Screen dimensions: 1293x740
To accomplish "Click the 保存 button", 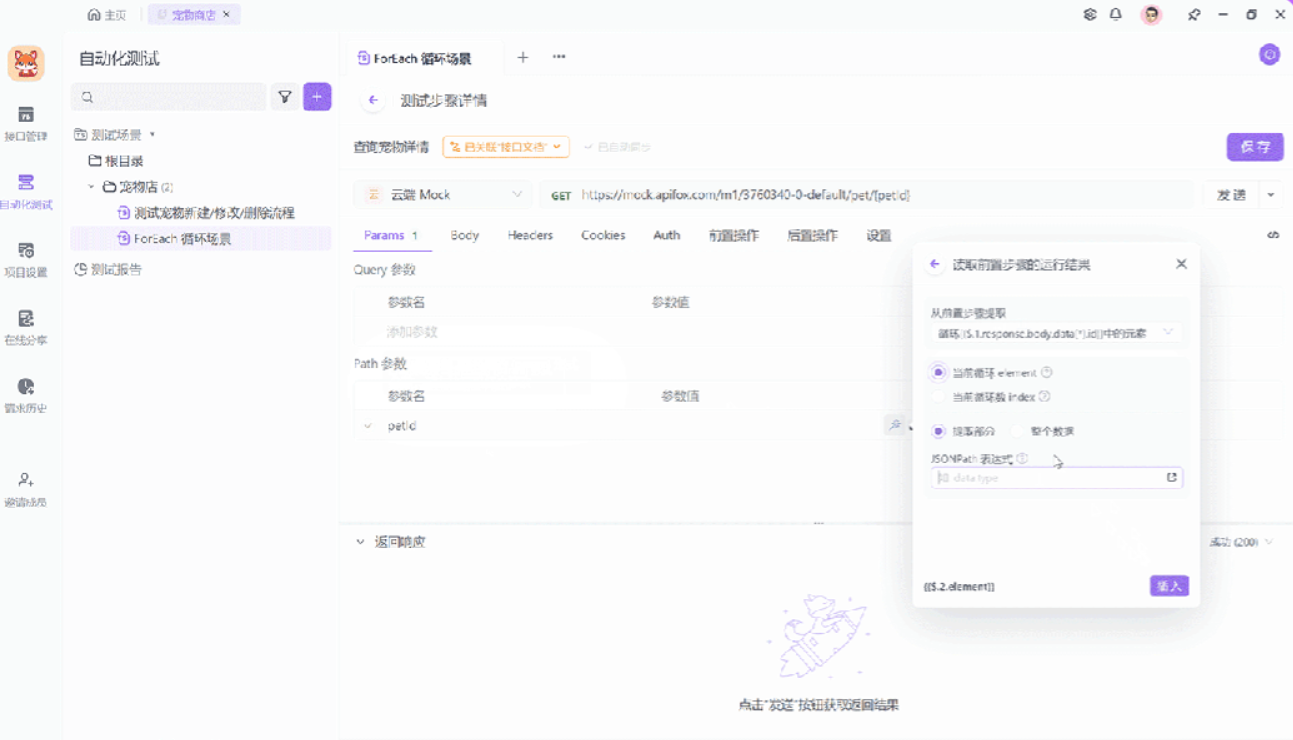I will pos(1255,146).
